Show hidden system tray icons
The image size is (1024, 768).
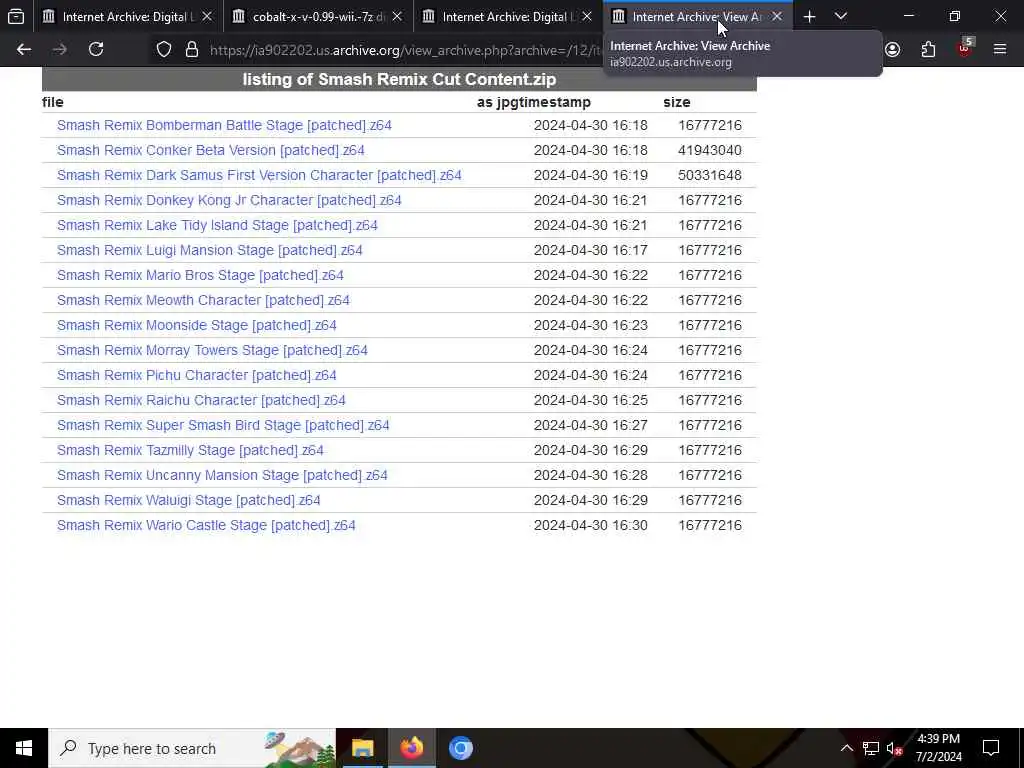point(846,748)
